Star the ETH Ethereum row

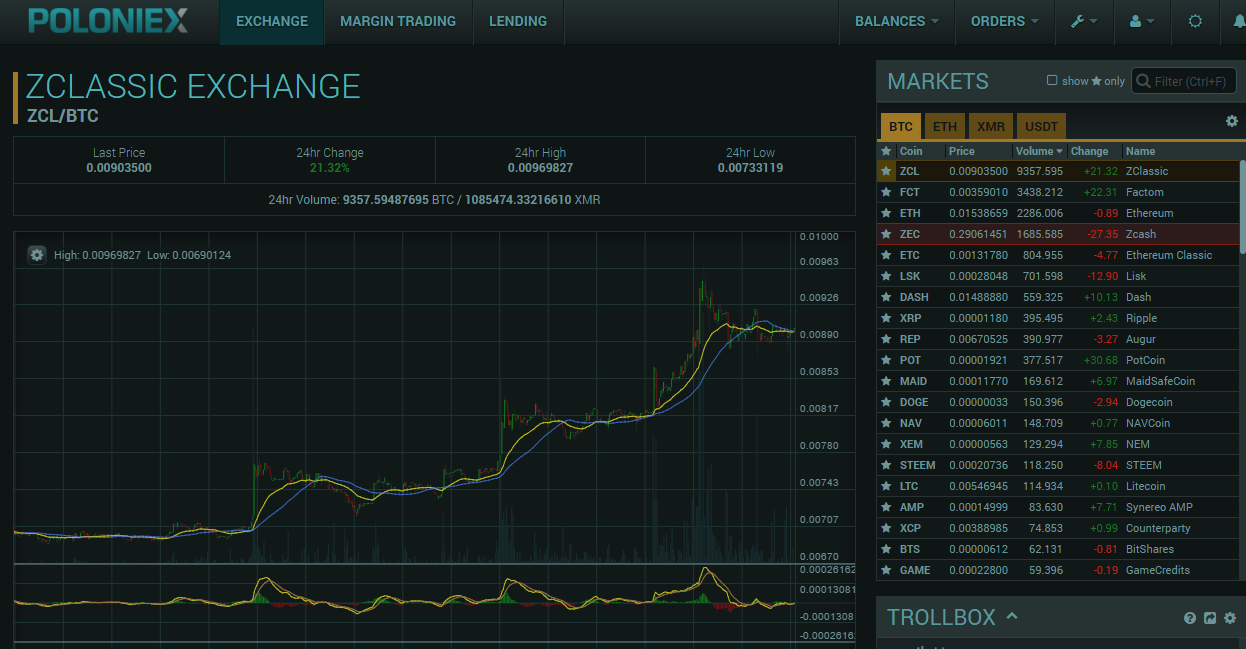885,213
